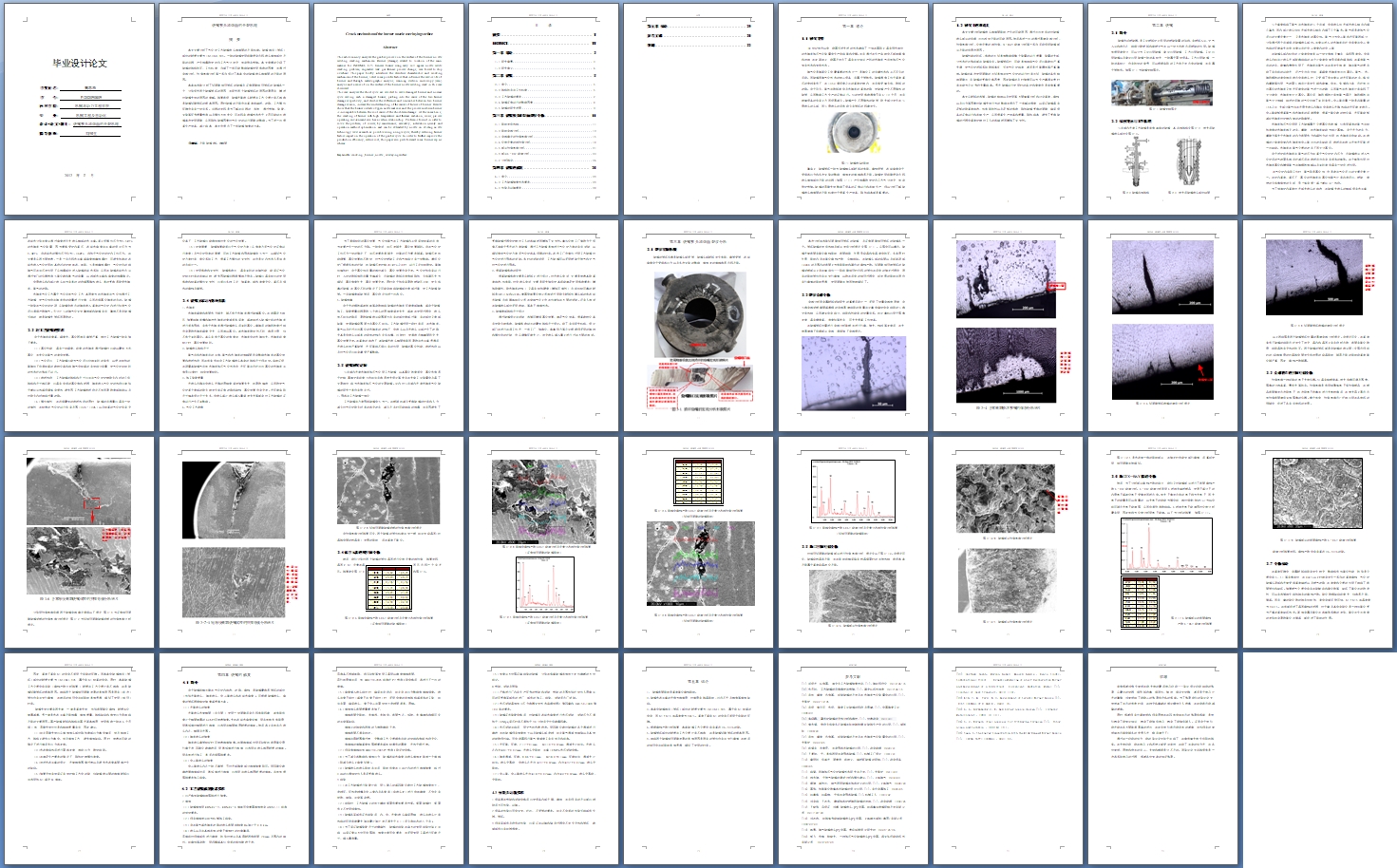Open the second references page thumbnail
The width and height of the screenshot is (1397, 868).
pyautogui.click(x=1008, y=758)
